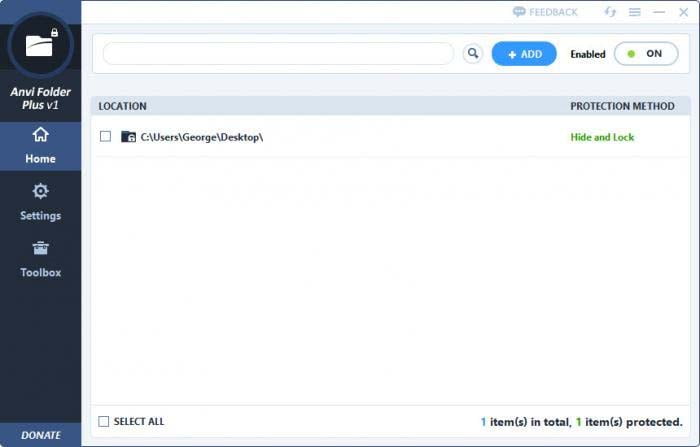
Task: Click the PROTECTION METHOD column header
Action: [622, 106]
